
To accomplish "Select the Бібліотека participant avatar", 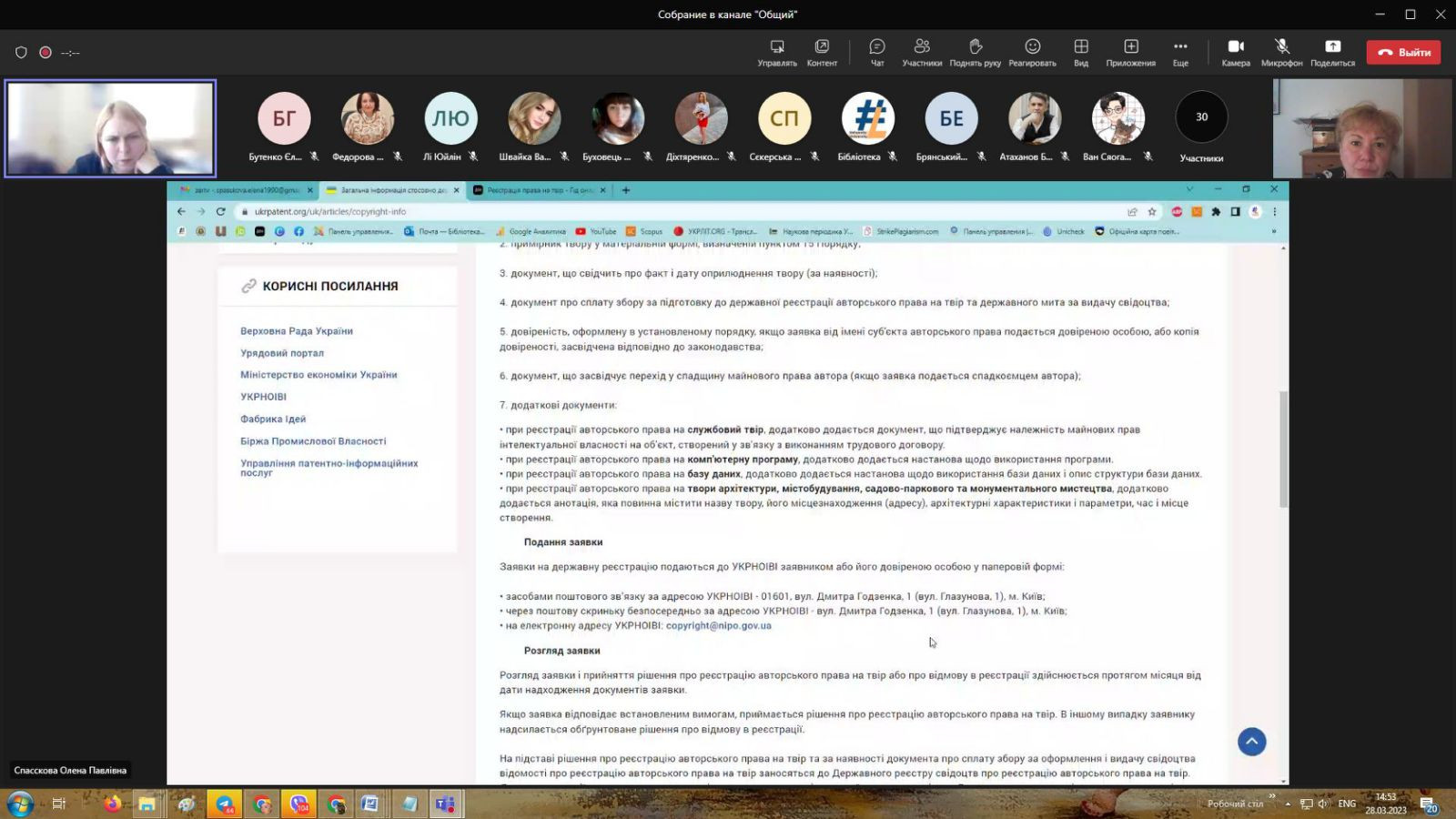I will click(x=868, y=118).
